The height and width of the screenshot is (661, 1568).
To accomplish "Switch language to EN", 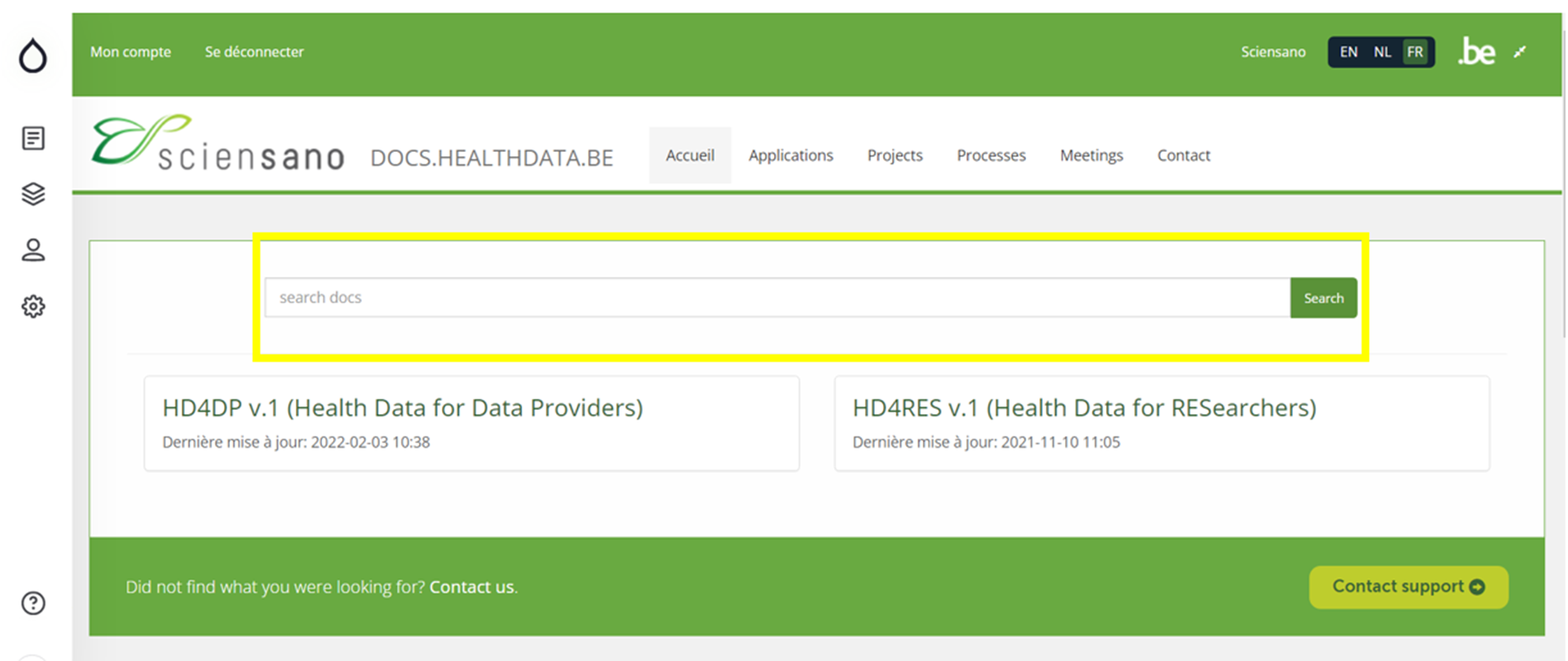I will pyautogui.click(x=1348, y=52).
